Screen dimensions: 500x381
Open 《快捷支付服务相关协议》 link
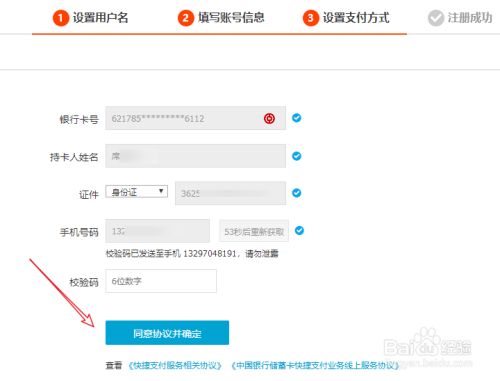pos(175,366)
